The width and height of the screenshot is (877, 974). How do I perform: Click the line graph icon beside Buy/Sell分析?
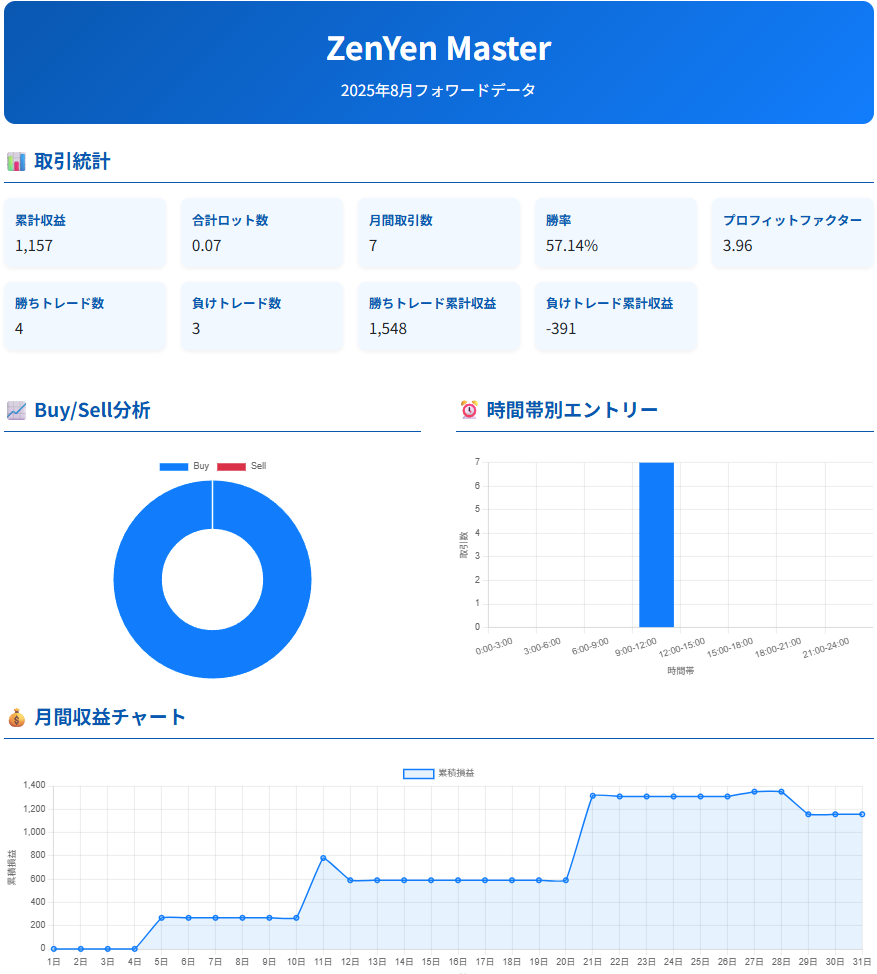tap(16, 411)
